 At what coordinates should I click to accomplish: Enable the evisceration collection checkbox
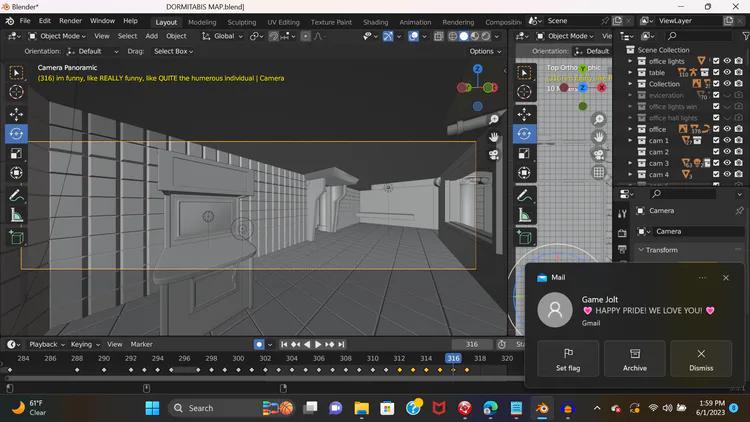(x=716, y=95)
